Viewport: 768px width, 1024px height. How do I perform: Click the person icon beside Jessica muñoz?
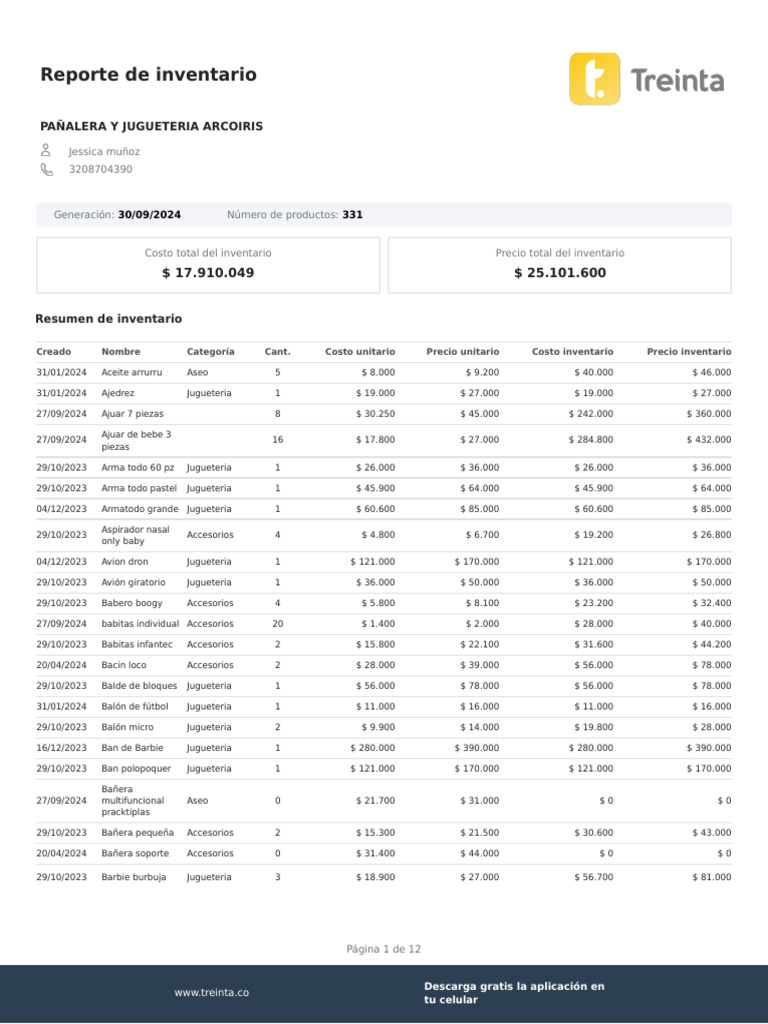(x=46, y=151)
